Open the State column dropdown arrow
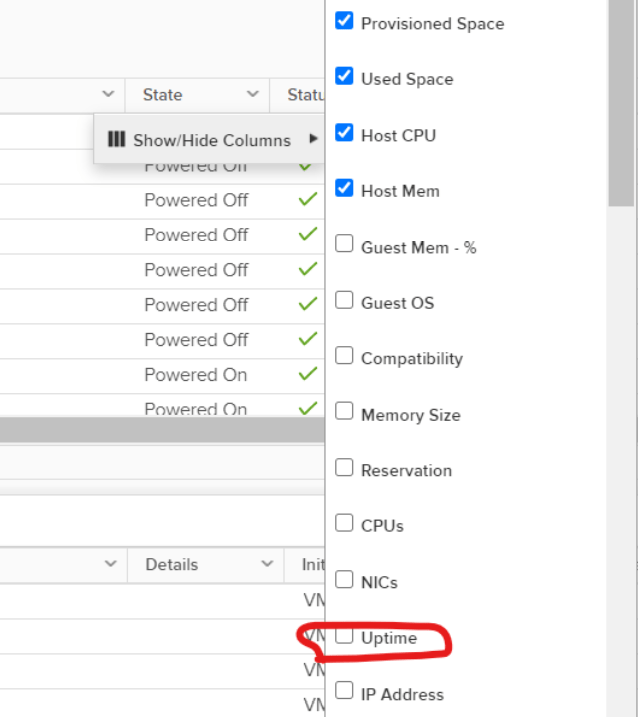The height and width of the screenshot is (717, 638). (x=252, y=95)
